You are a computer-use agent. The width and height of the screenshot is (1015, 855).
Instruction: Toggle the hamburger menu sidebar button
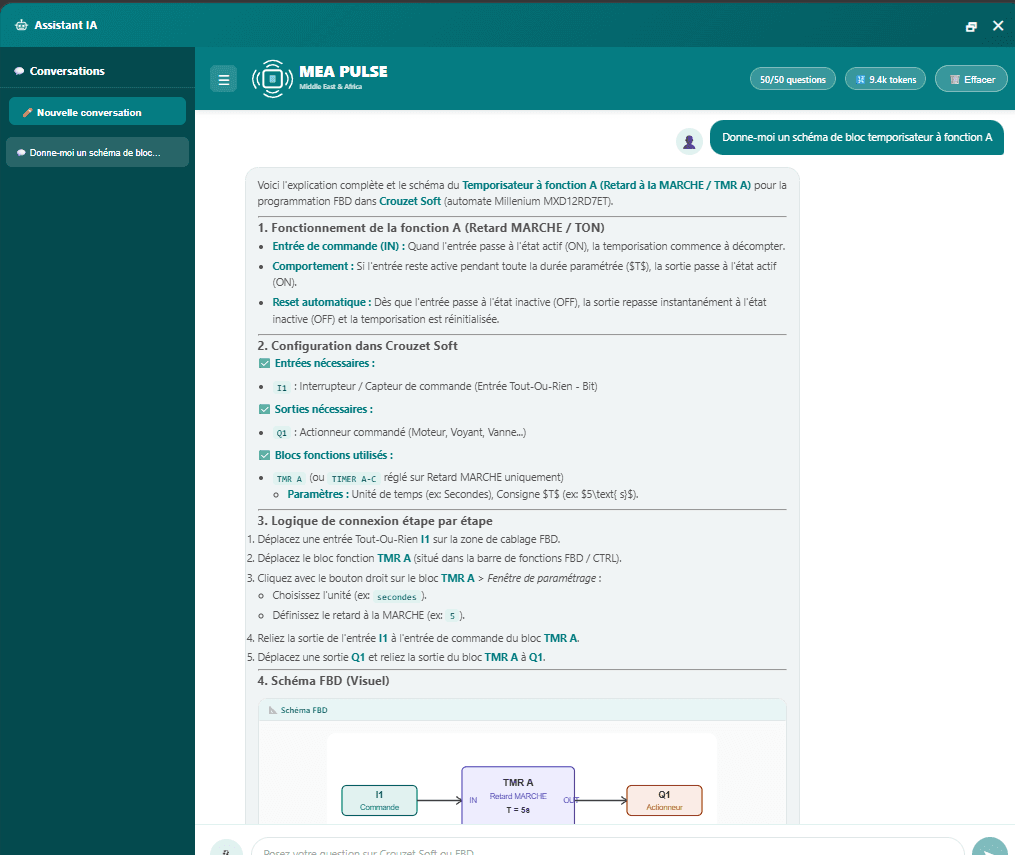[224, 80]
